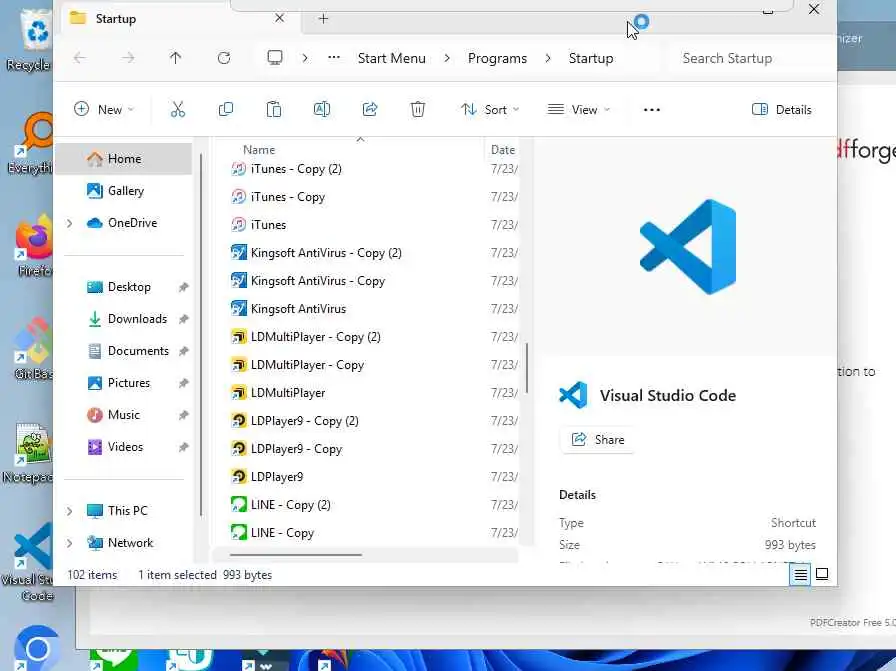Go up one folder level
The width and height of the screenshot is (896, 671).
point(175,58)
